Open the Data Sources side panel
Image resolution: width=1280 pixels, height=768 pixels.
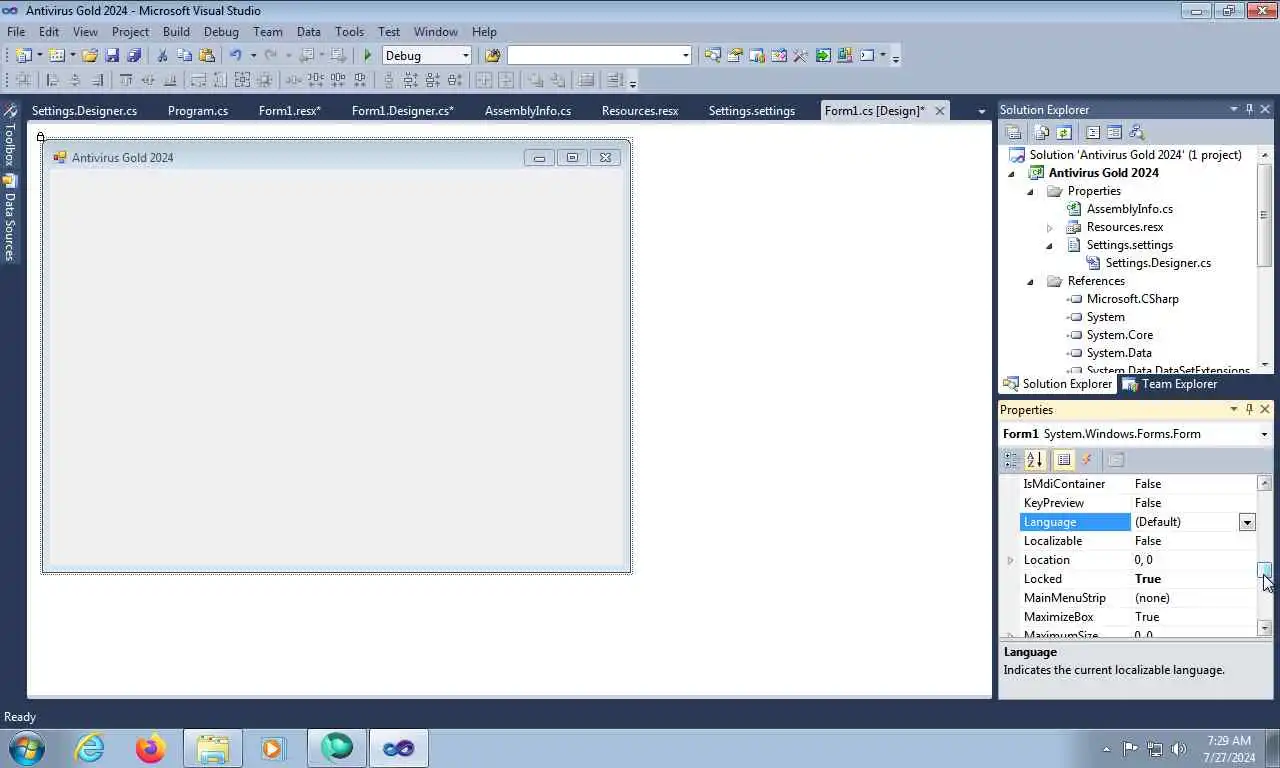[x=9, y=218]
